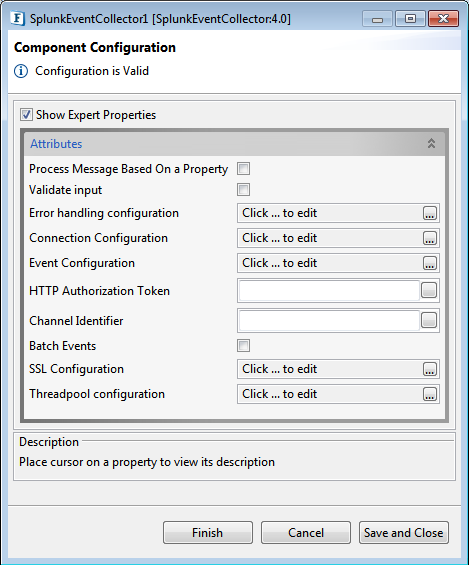Open Connection Configuration ellipsis editor
Viewport: 469px width, 565px height.
(x=429, y=238)
